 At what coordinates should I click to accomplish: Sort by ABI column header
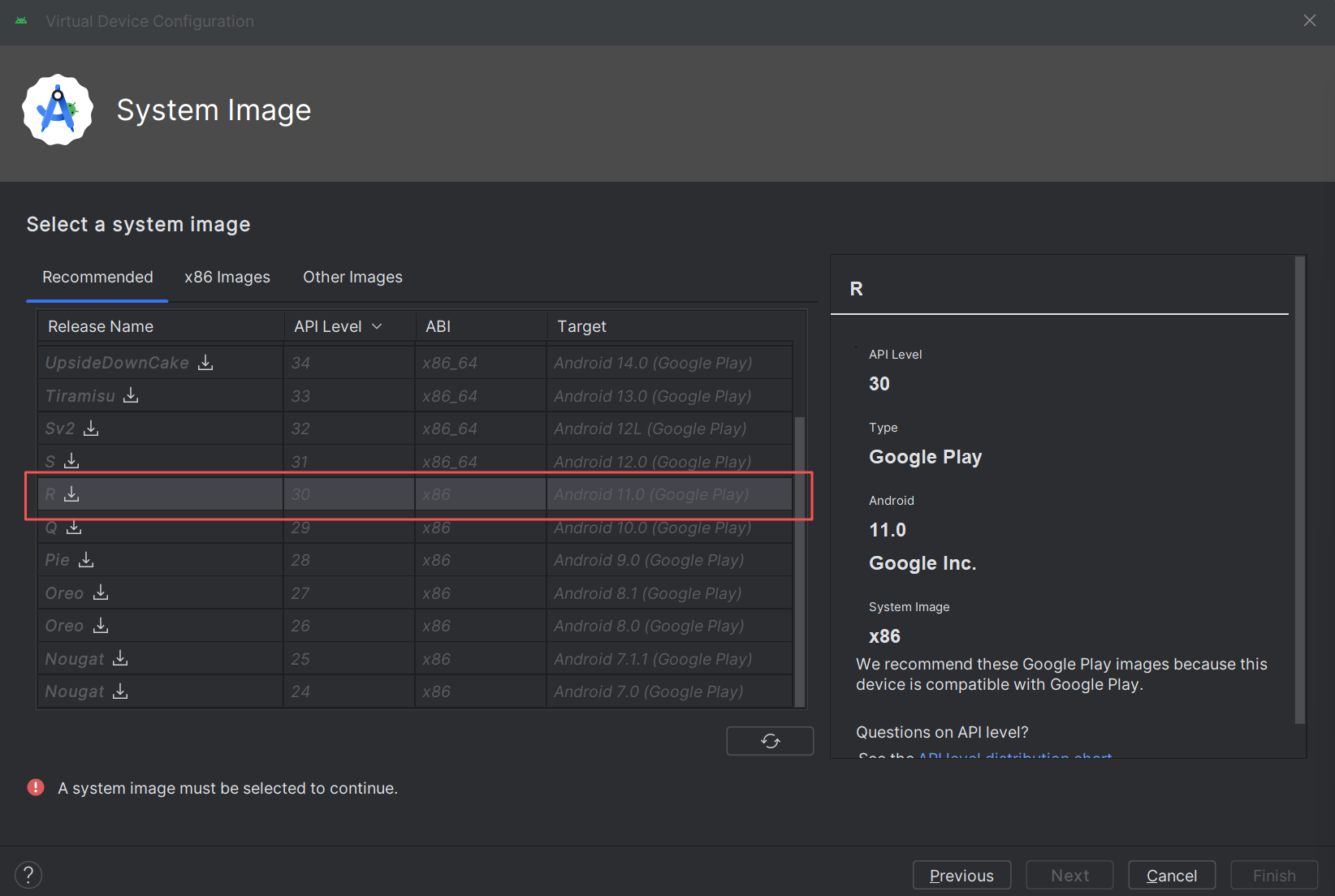(481, 326)
